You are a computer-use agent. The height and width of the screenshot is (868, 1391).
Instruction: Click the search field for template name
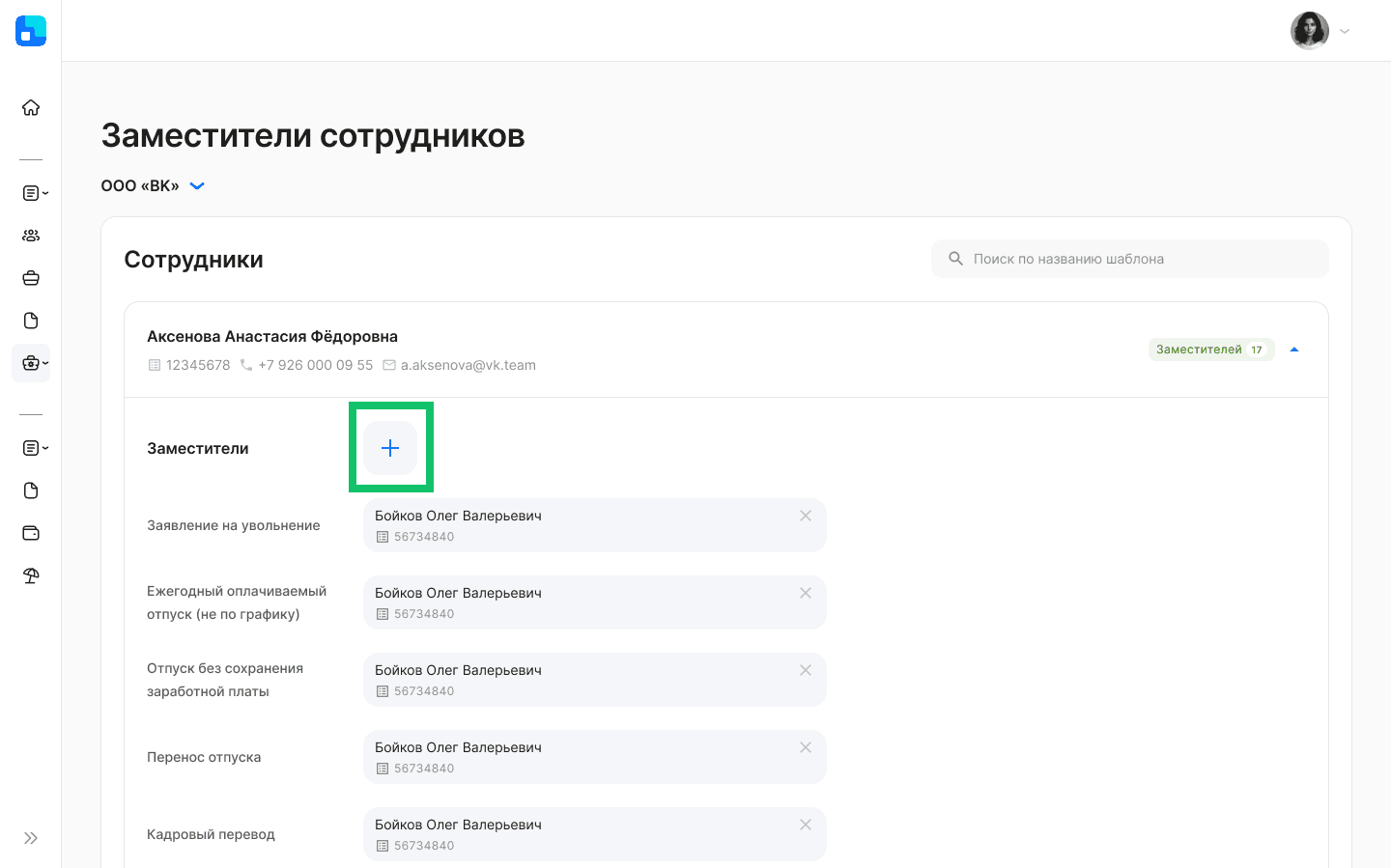(1130, 259)
